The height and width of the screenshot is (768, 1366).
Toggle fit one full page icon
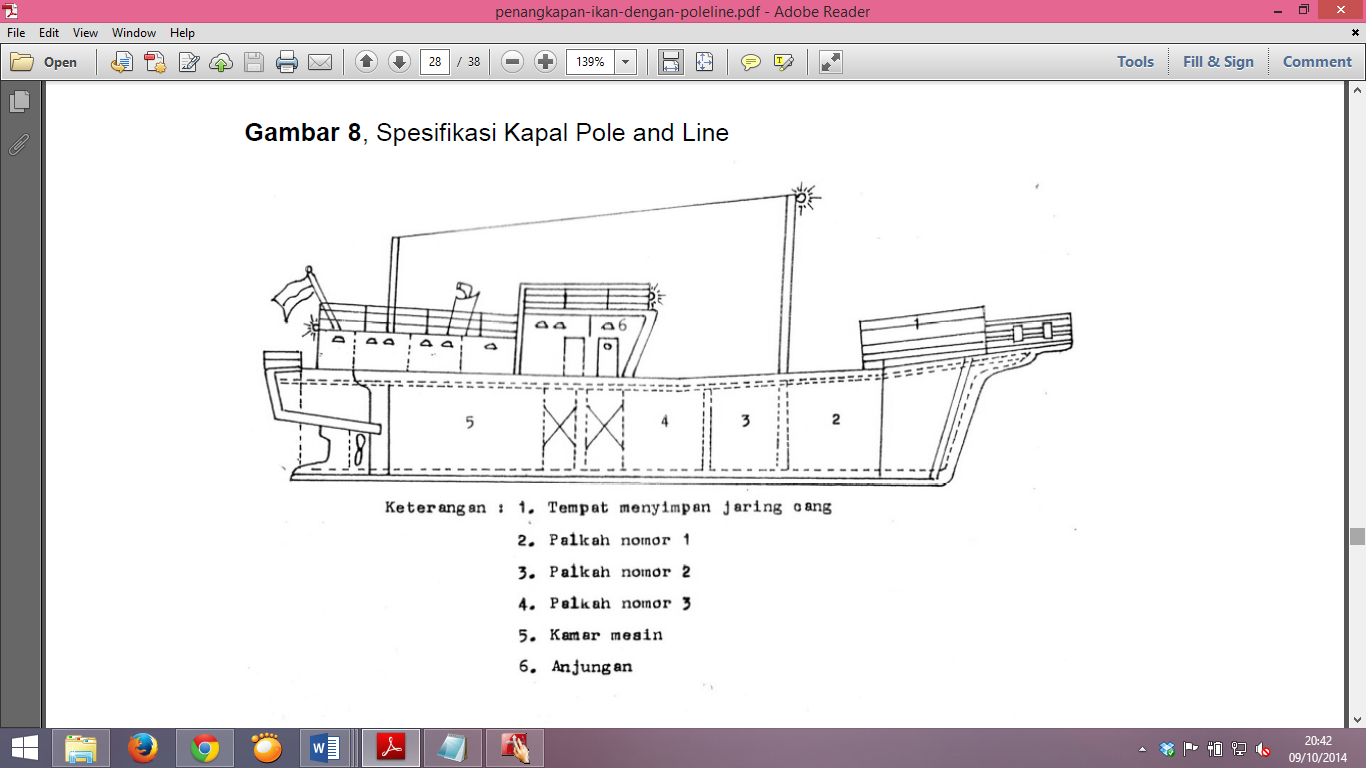coord(704,62)
